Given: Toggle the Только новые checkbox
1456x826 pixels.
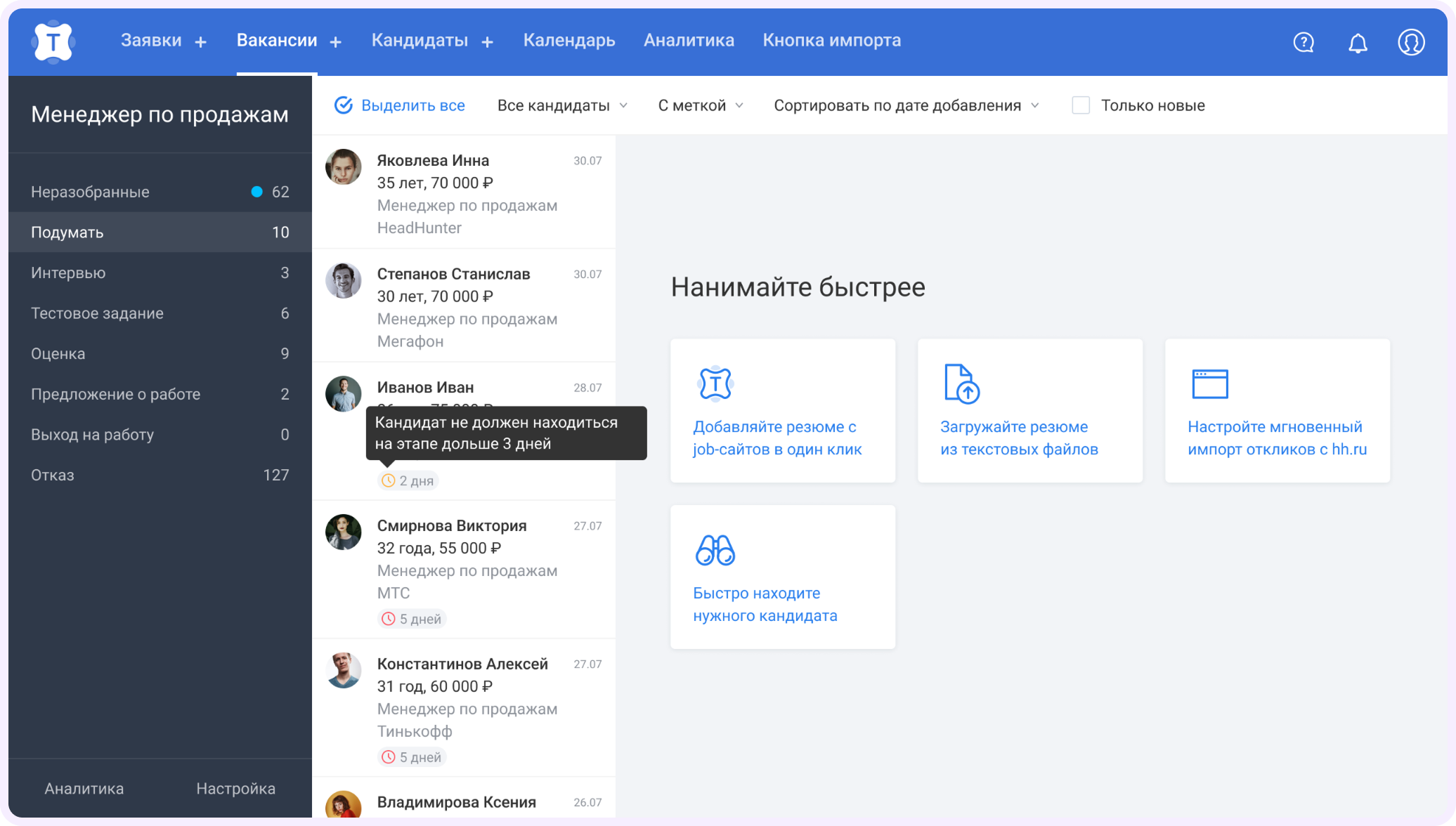Looking at the screenshot, I should point(1081,105).
